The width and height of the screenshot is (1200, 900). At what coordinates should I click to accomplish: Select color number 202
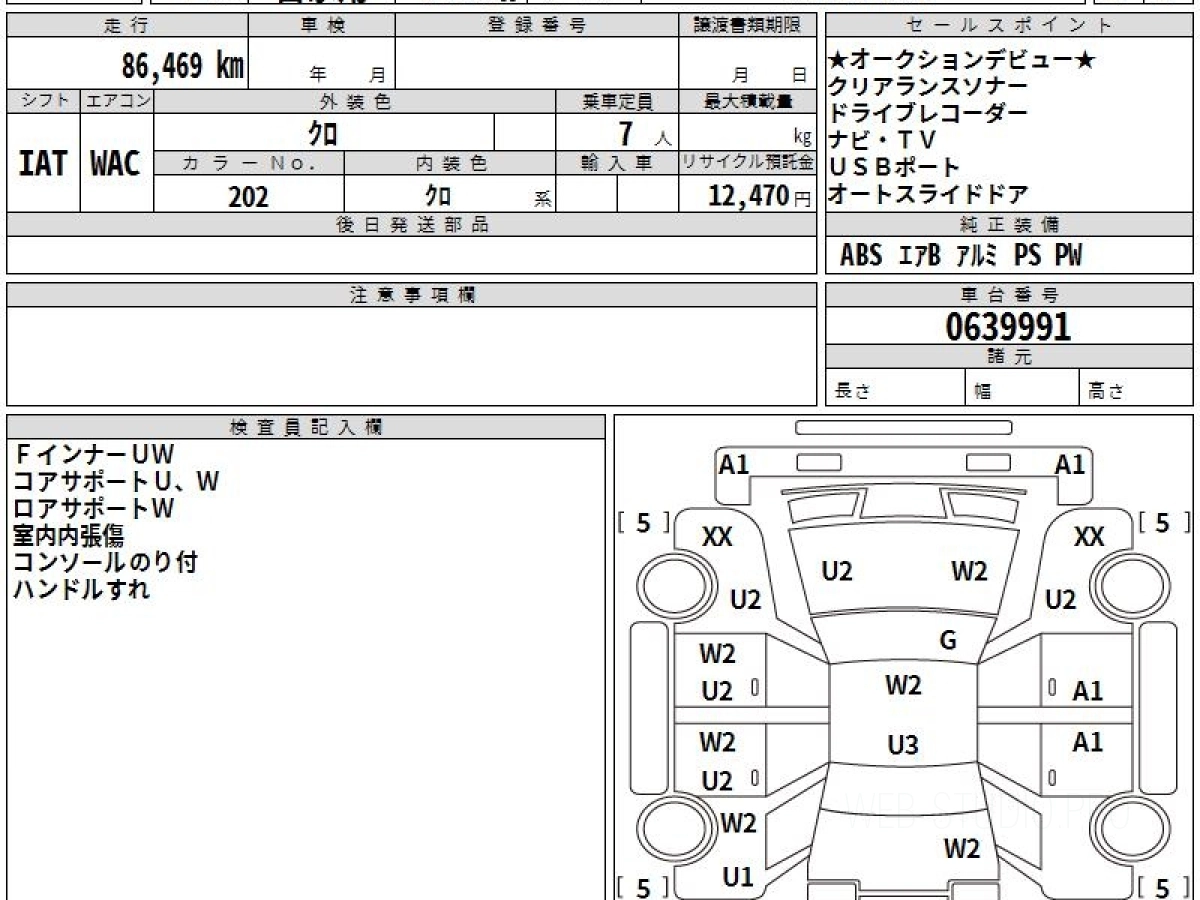(x=248, y=196)
